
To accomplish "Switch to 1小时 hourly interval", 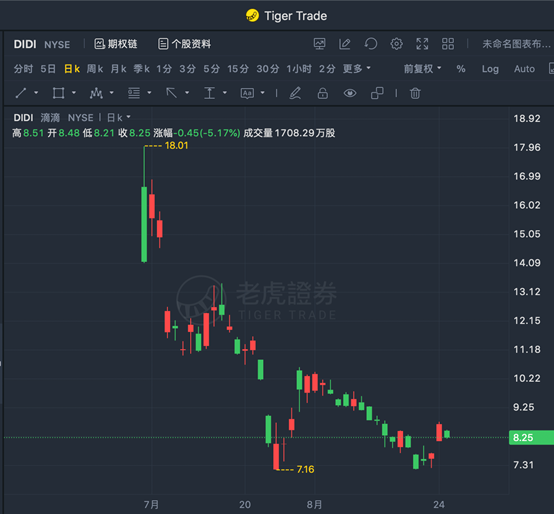I will coord(299,69).
